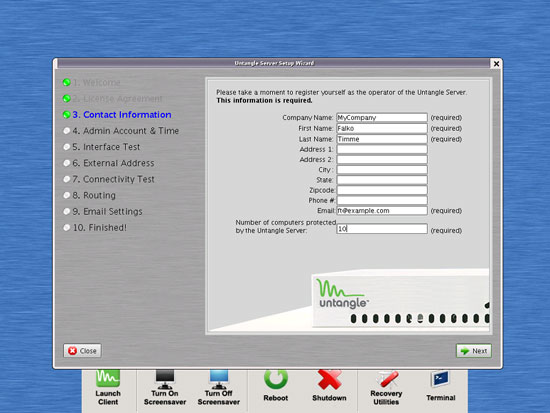Click the number of computers field
The image size is (550, 413).
[x=382, y=229]
